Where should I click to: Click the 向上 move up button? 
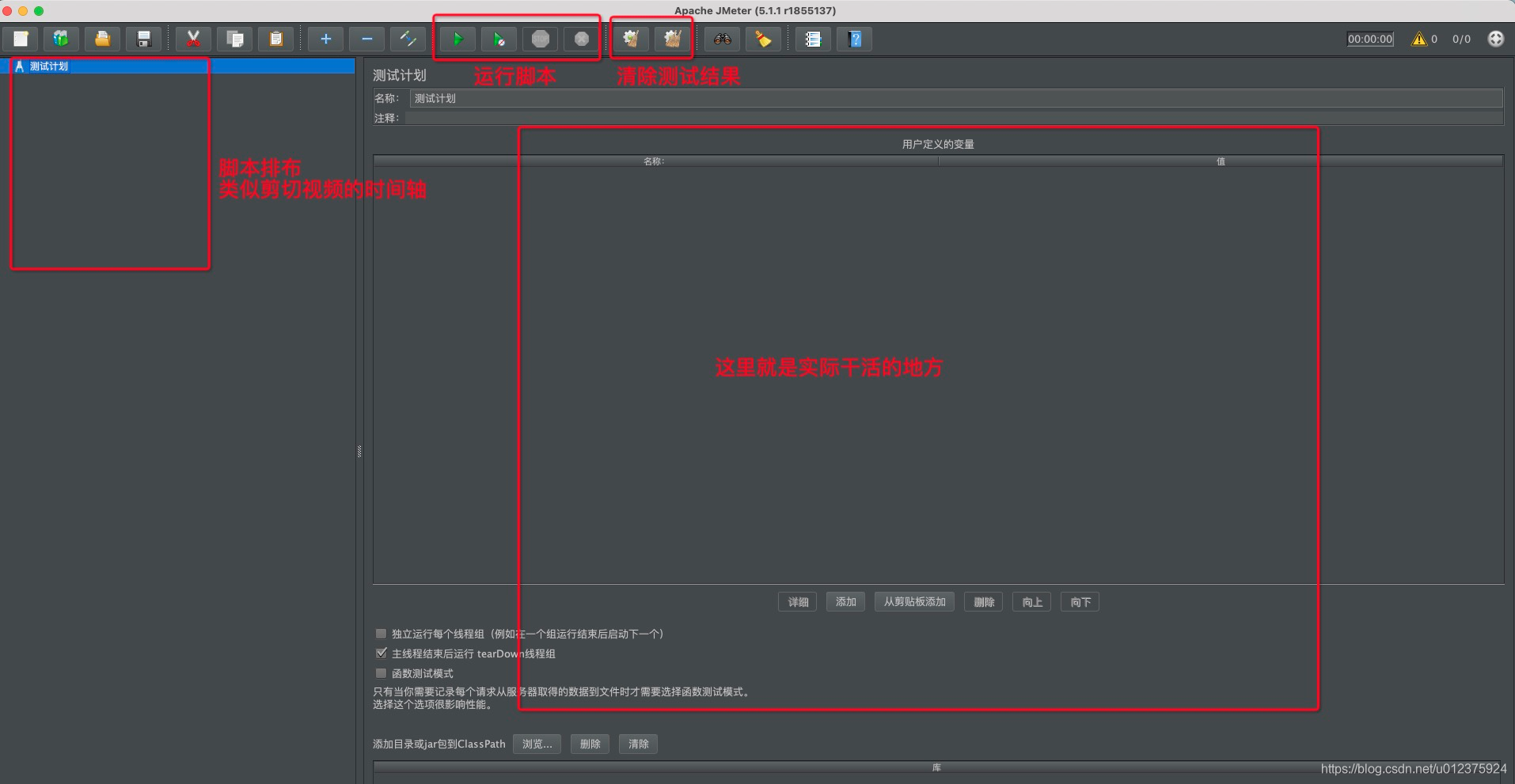1032,602
